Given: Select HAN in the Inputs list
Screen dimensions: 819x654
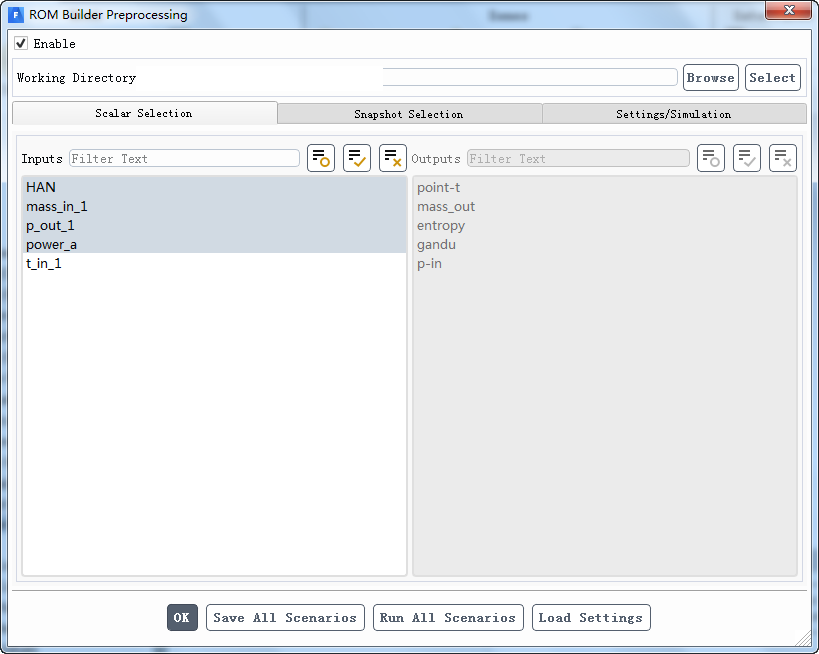Looking at the screenshot, I should [214, 187].
